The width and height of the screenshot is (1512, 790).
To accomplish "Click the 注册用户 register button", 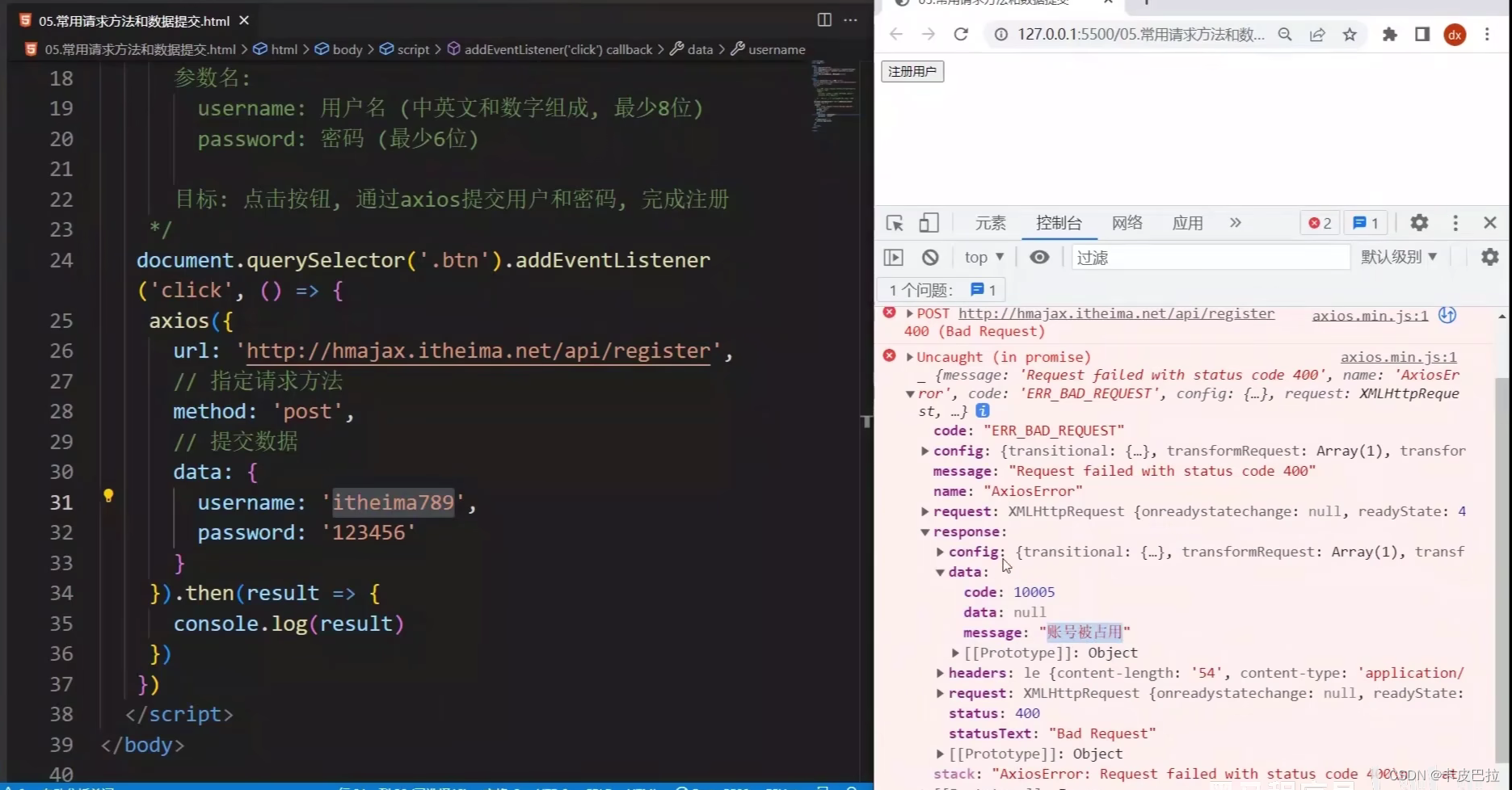I will [912, 71].
